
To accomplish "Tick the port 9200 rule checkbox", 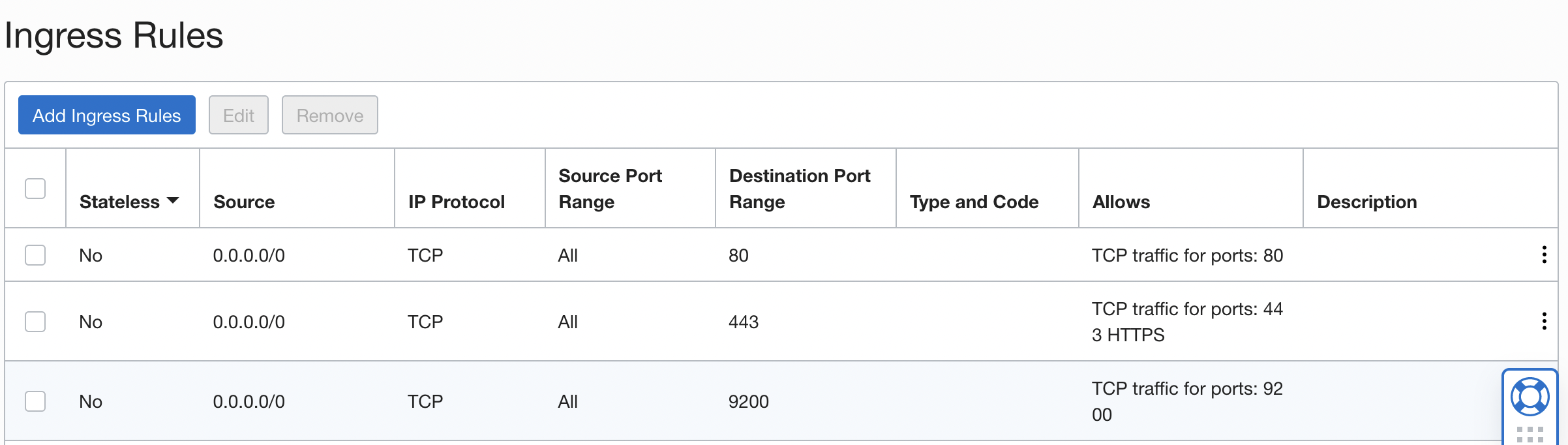I will 35,401.
